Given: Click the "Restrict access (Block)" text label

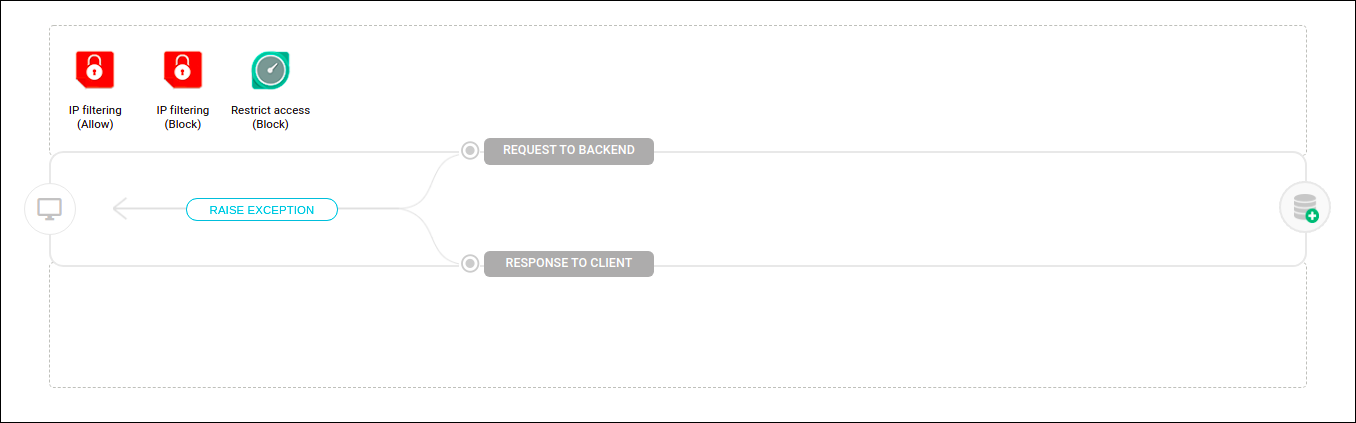Looking at the screenshot, I should click(x=270, y=117).
